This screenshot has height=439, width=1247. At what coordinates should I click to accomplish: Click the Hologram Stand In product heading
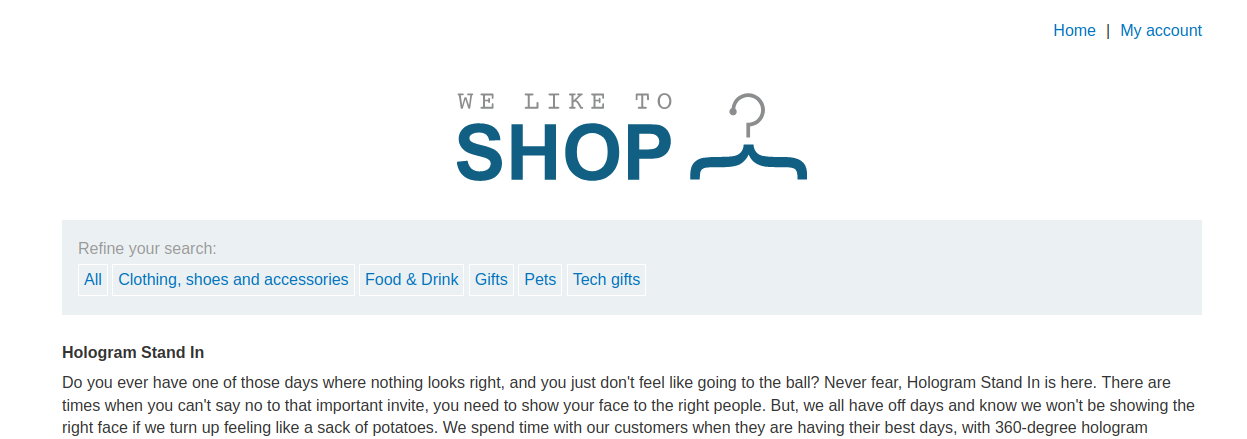coord(133,353)
